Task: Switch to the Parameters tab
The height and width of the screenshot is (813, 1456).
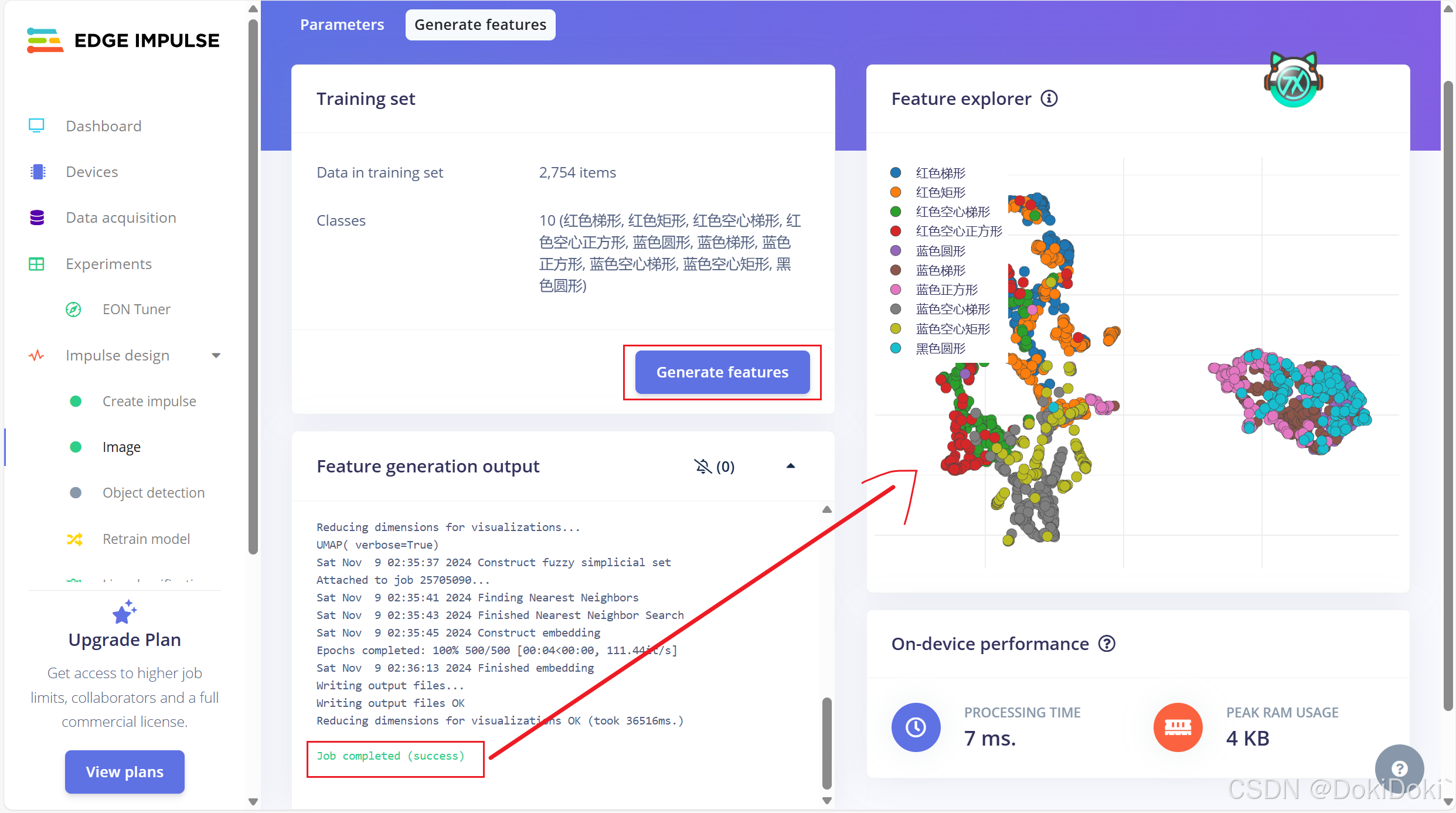Action: (342, 25)
